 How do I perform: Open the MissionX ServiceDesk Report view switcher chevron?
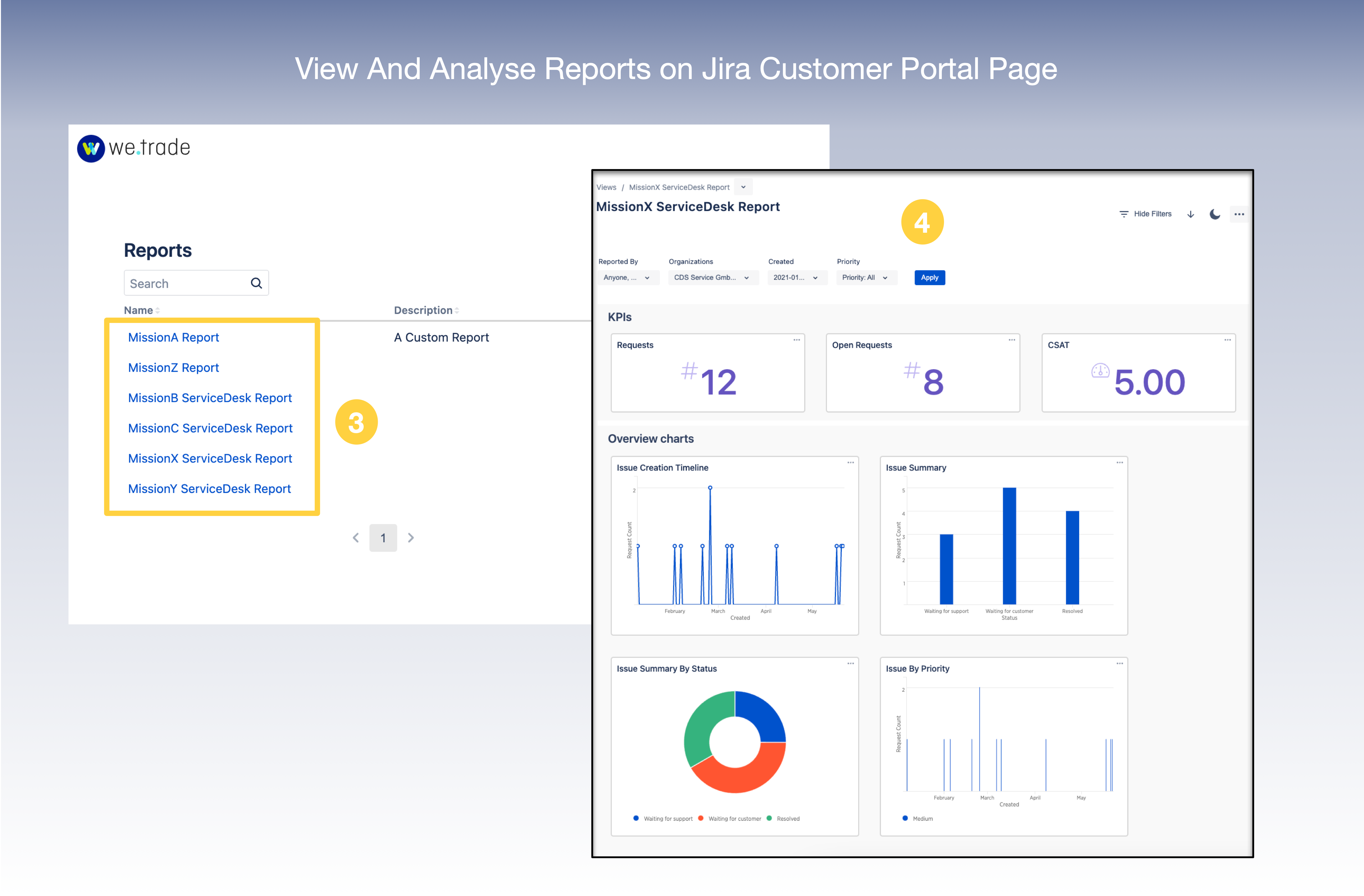point(743,187)
